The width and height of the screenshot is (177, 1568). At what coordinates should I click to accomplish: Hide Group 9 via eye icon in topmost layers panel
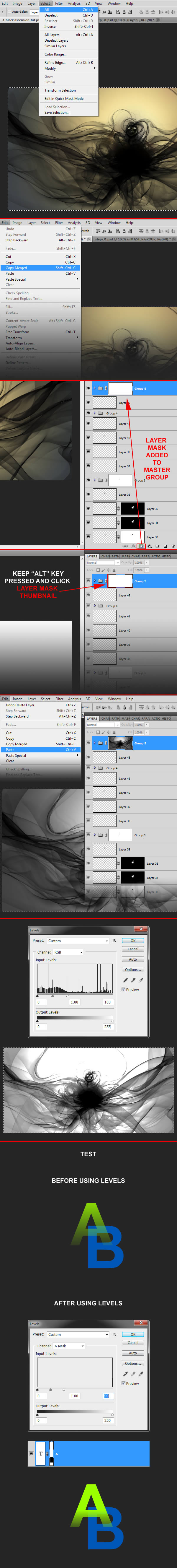88,388
